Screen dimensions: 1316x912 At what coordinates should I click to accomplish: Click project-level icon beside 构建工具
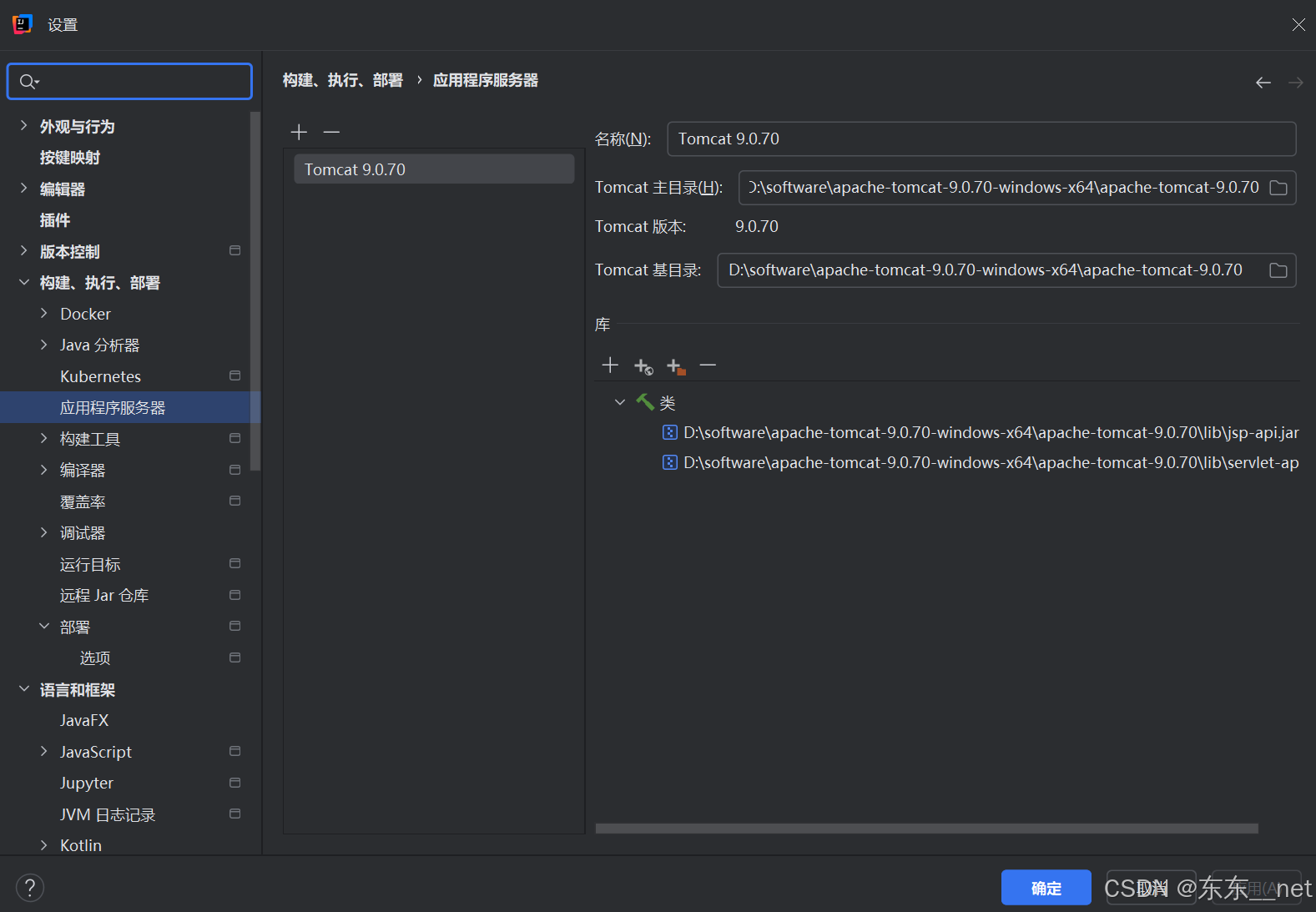(x=235, y=439)
